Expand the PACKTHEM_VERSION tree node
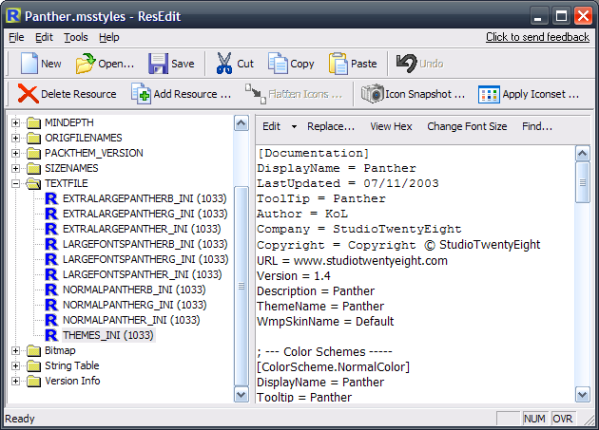Screen dimensions: 599x430 15,153
